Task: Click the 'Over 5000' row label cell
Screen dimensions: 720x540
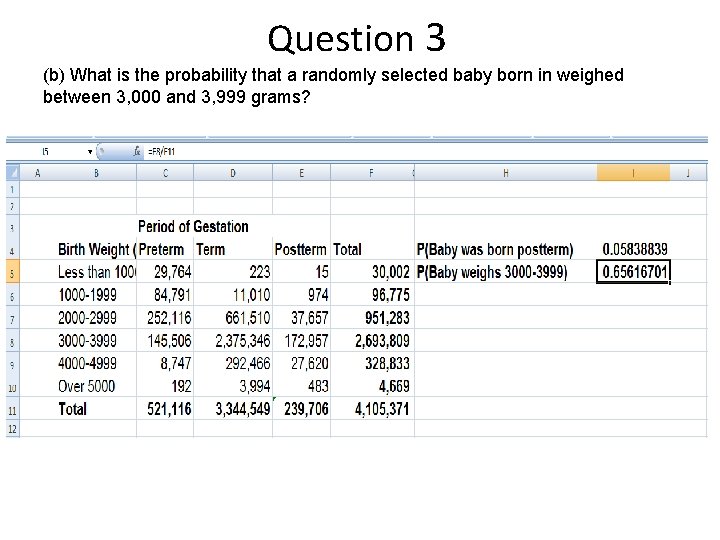Action: click(96, 386)
